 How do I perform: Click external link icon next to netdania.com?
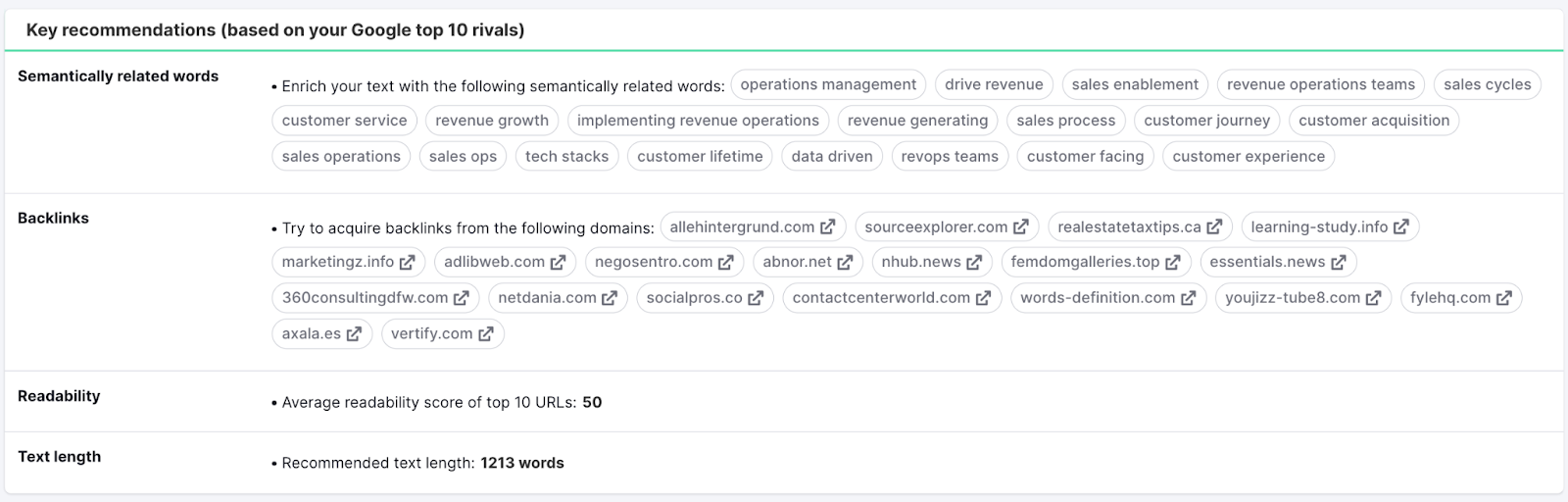coord(610,298)
